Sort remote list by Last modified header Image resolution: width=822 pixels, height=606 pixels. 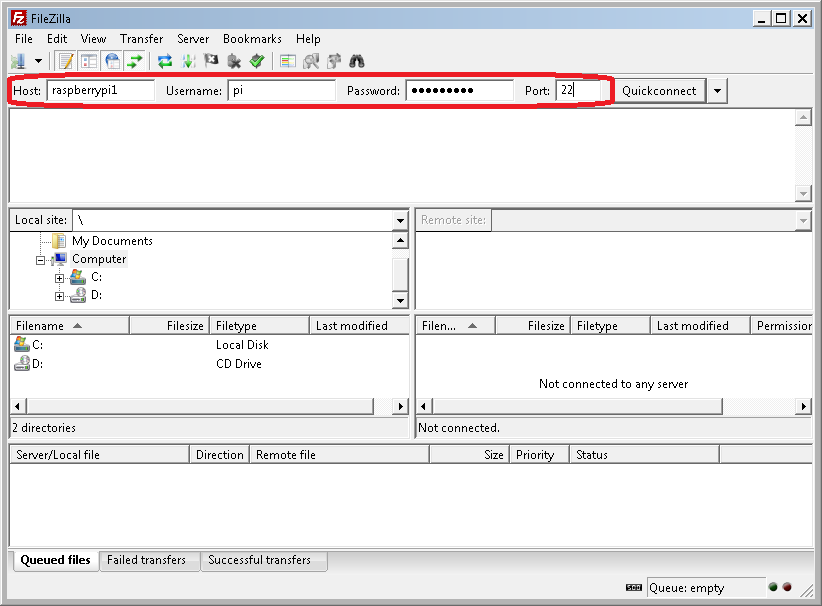pos(700,326)
